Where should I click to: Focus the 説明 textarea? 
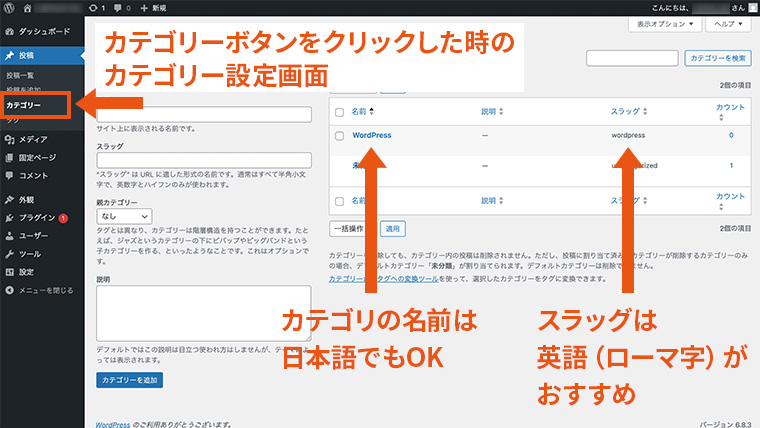pyautogui.click(x=204, y=313)
